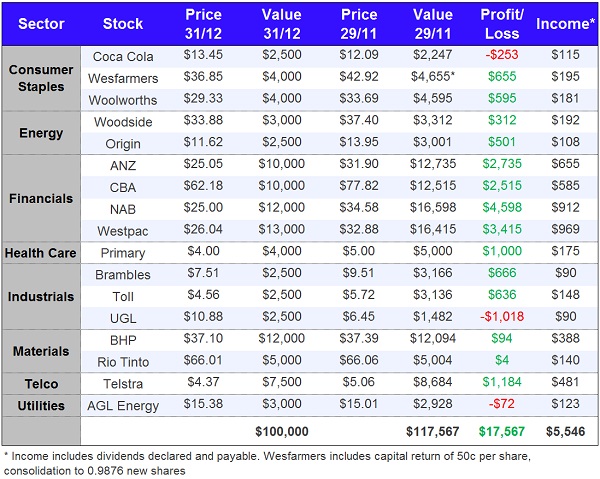Click the Westpac stock cell
Image resolution: width=600 pixels, height=479 pixels.
(x=123, y=231)
